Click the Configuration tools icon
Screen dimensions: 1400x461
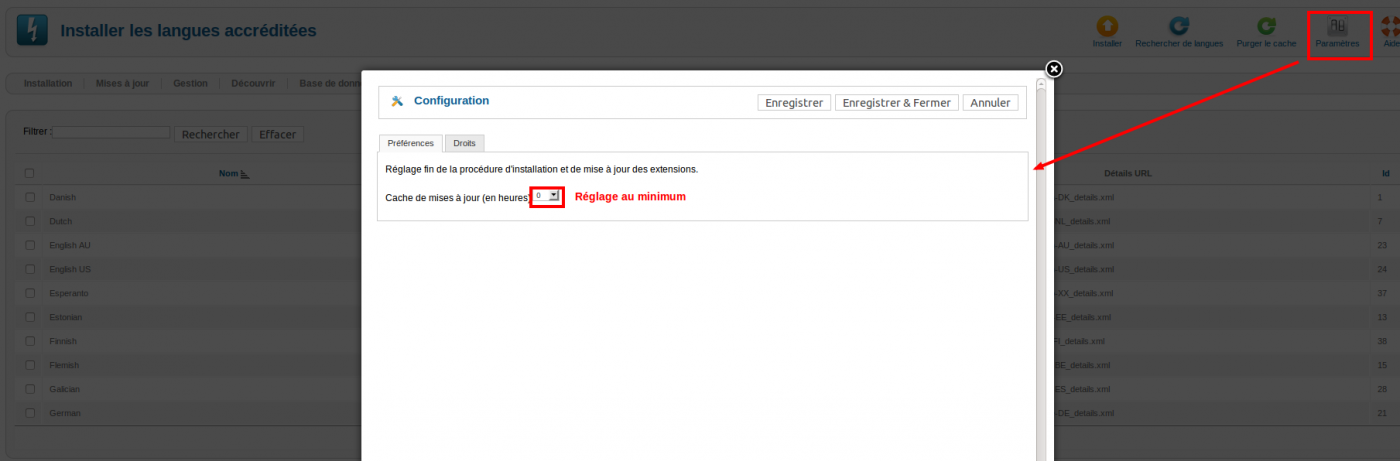tap(397, 101)
